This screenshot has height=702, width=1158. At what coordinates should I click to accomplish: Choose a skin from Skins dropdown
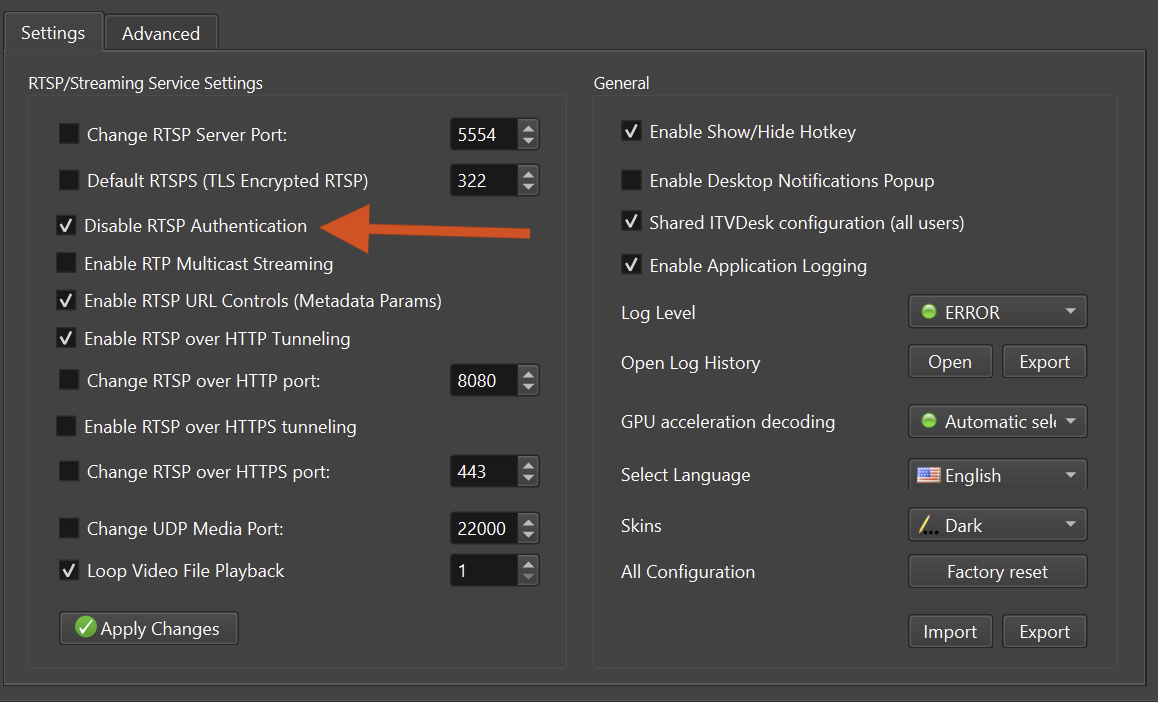[997, 525]
